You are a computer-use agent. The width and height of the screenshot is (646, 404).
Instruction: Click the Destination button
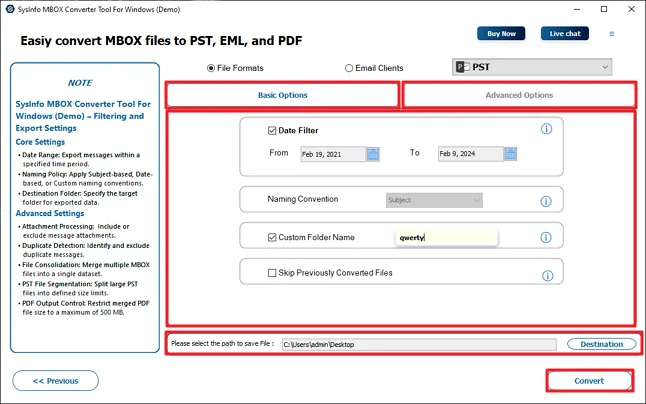[602, 344]
